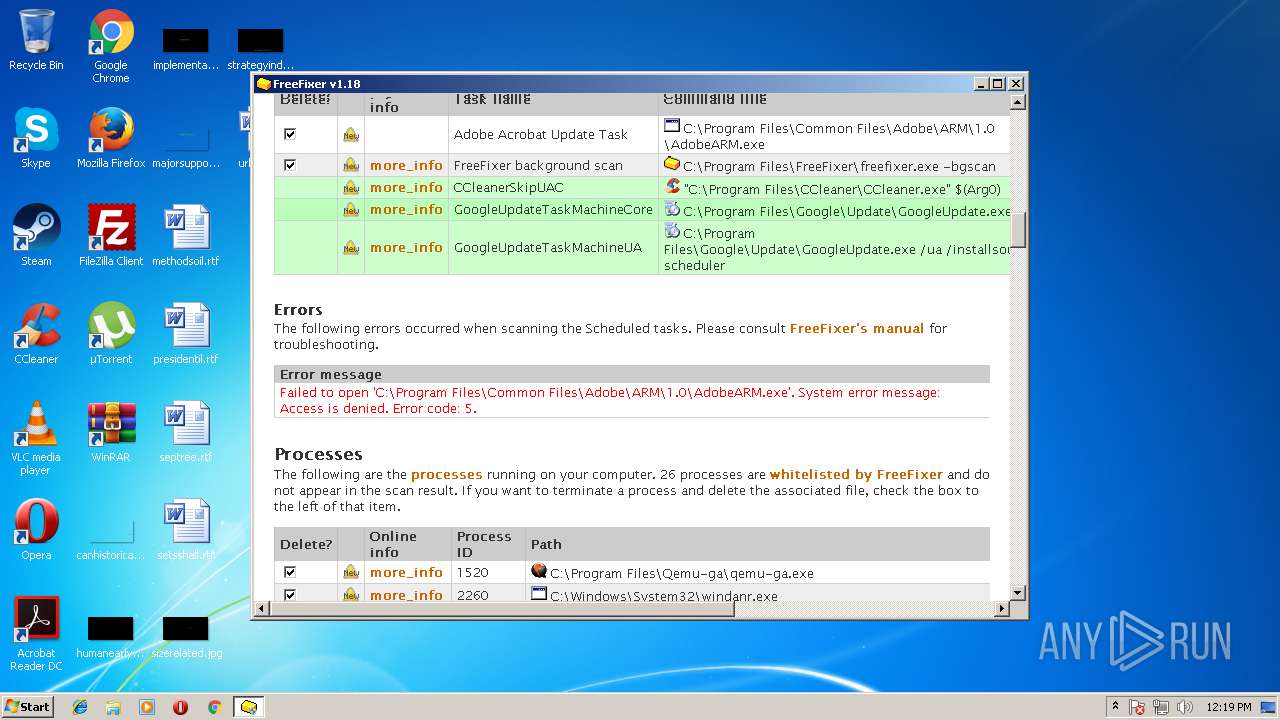
Task: Follow the 'processes' link
Action: click(447, 475)
